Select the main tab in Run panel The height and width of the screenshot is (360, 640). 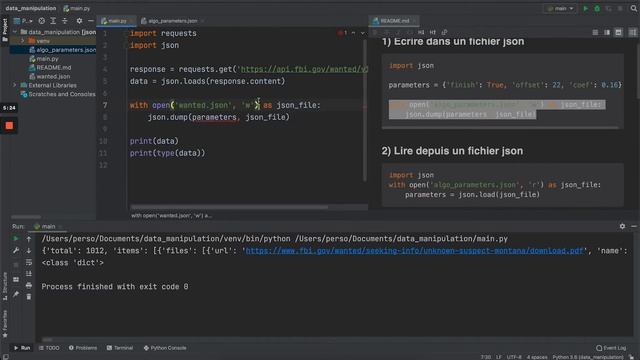point(48,227)
